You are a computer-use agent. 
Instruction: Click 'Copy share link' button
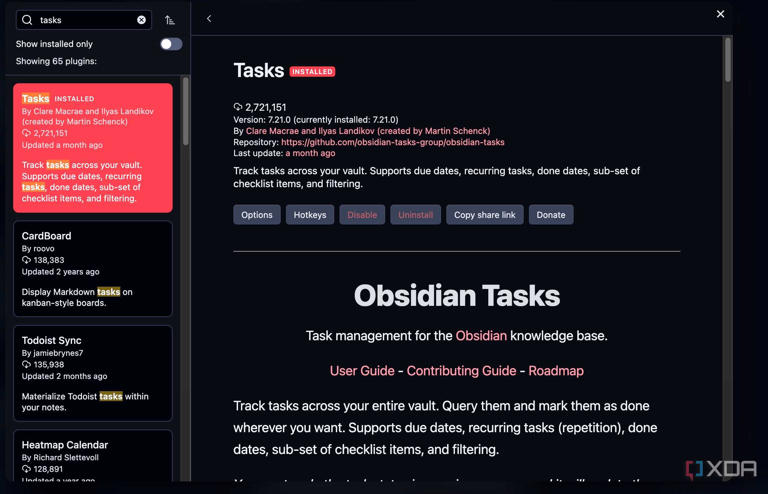pos(484,215)
